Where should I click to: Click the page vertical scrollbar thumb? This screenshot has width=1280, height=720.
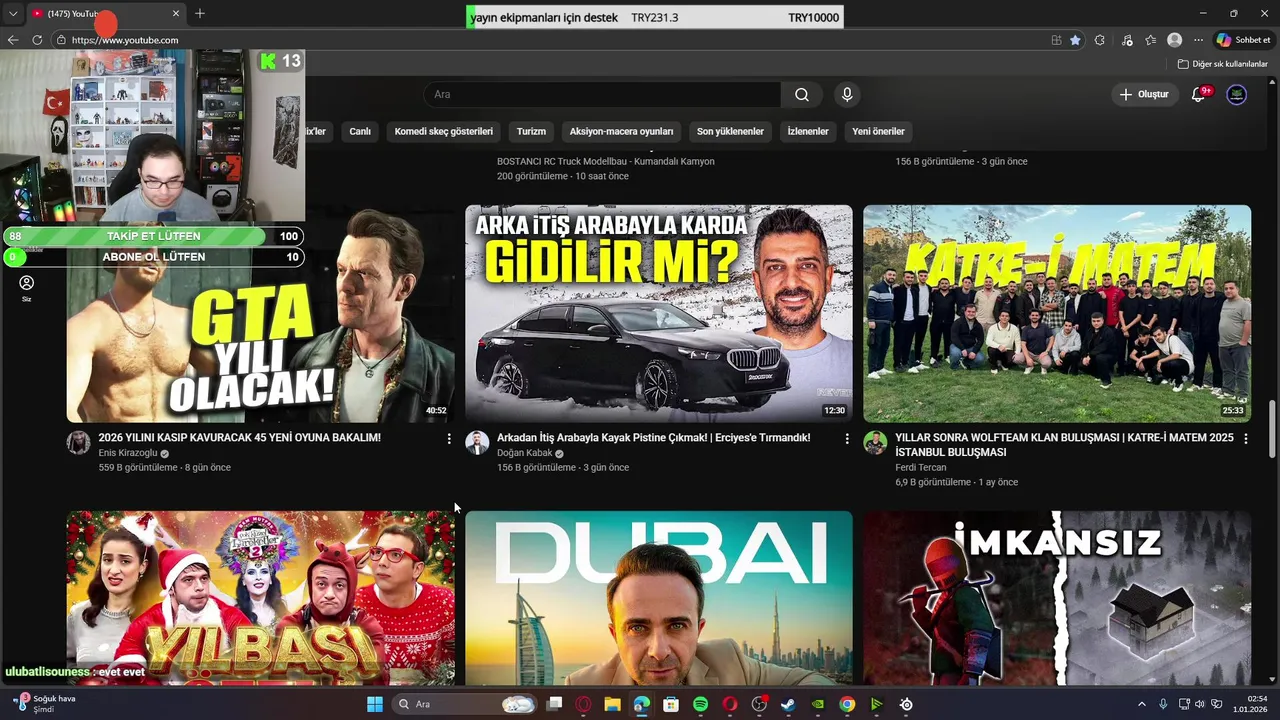pos(1273,429)
